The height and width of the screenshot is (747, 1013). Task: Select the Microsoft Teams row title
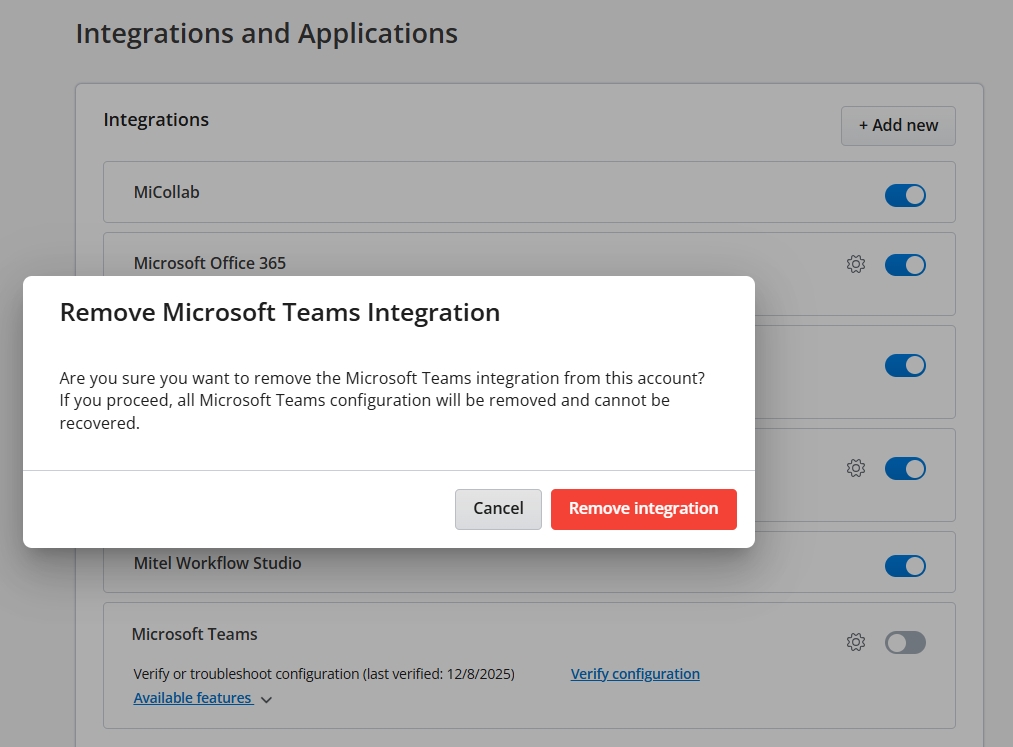coord(194,634)
